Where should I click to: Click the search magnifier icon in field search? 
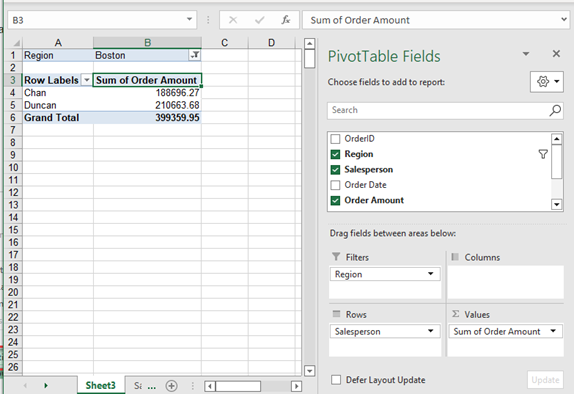point(555,110)
